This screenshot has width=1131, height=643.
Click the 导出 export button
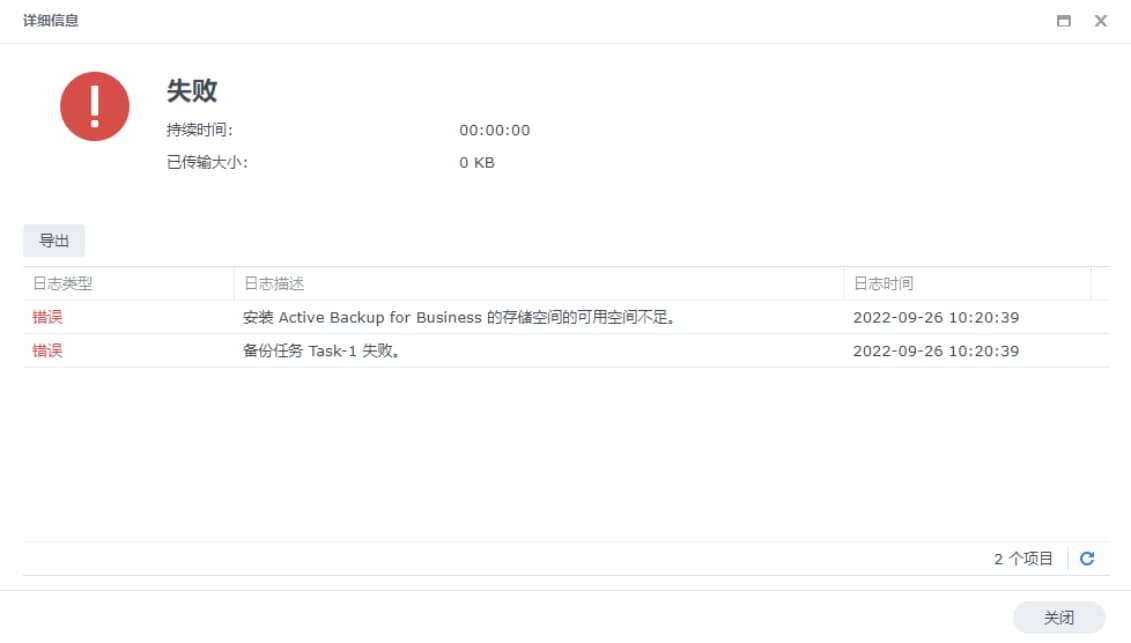pos(54,240)
